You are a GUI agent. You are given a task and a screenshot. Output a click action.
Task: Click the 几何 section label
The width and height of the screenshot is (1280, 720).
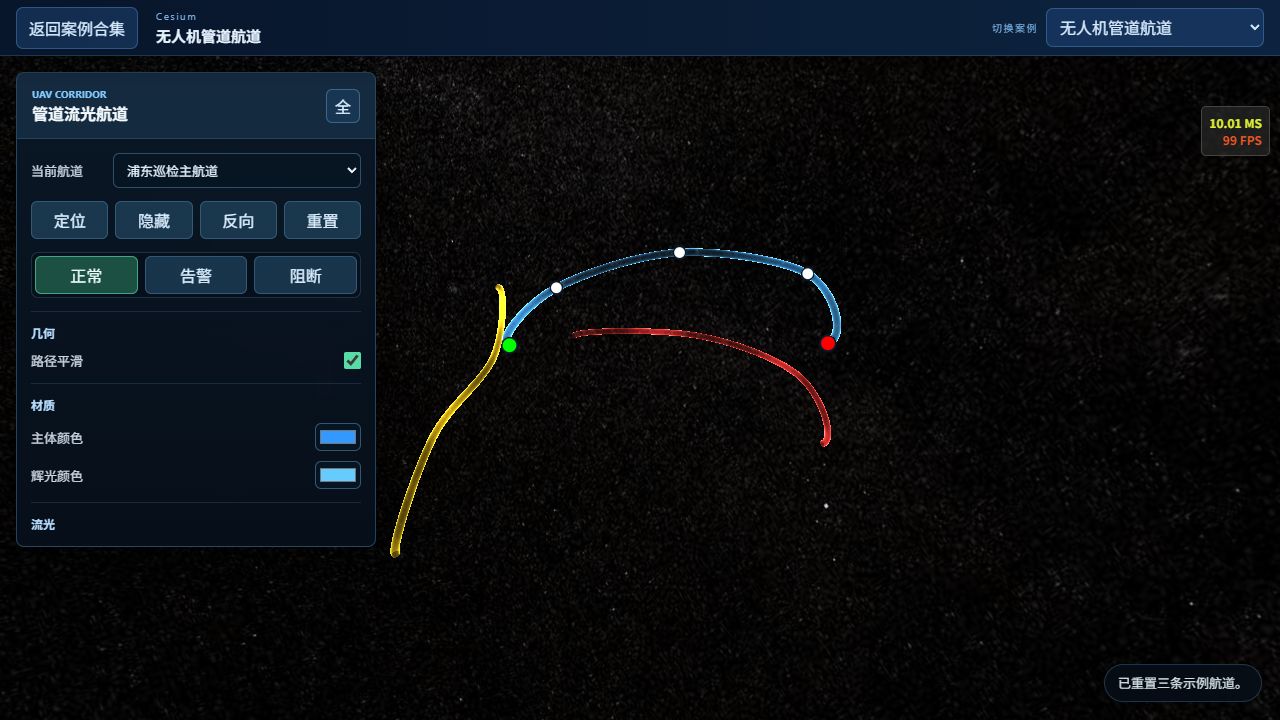tap(43, 333)
